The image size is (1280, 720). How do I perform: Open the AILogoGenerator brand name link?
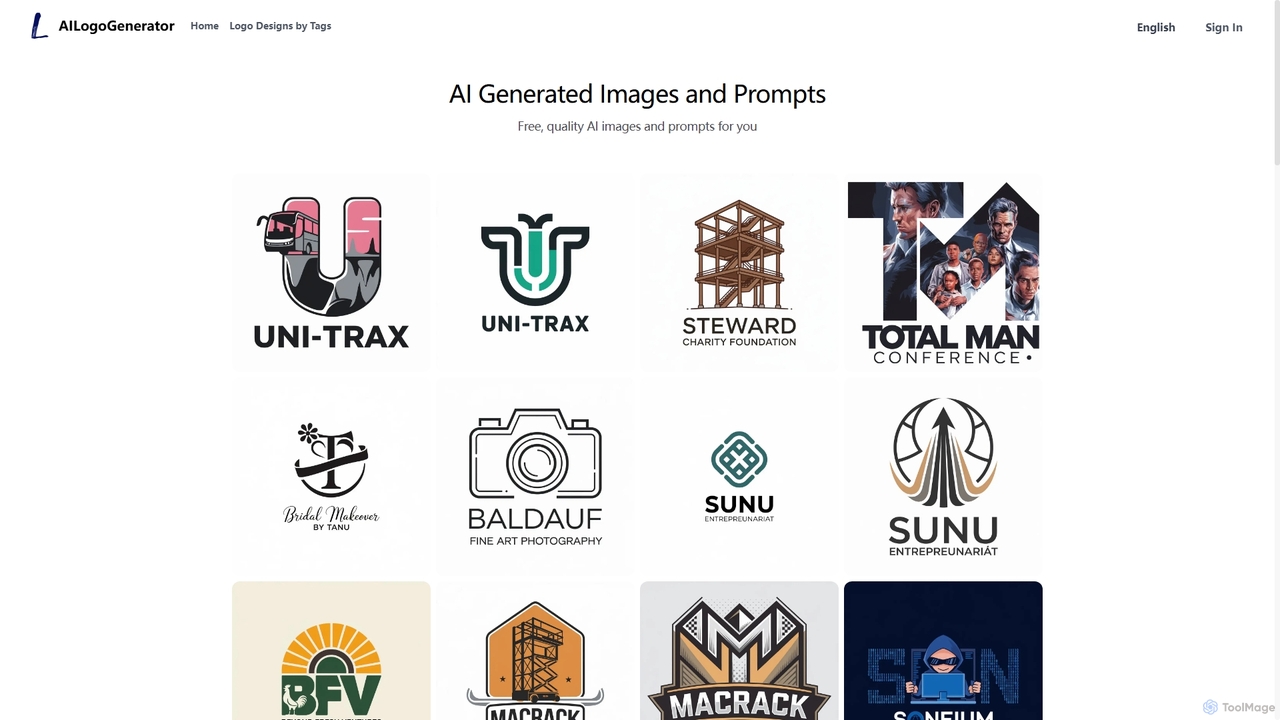click(x=116, y=26)
